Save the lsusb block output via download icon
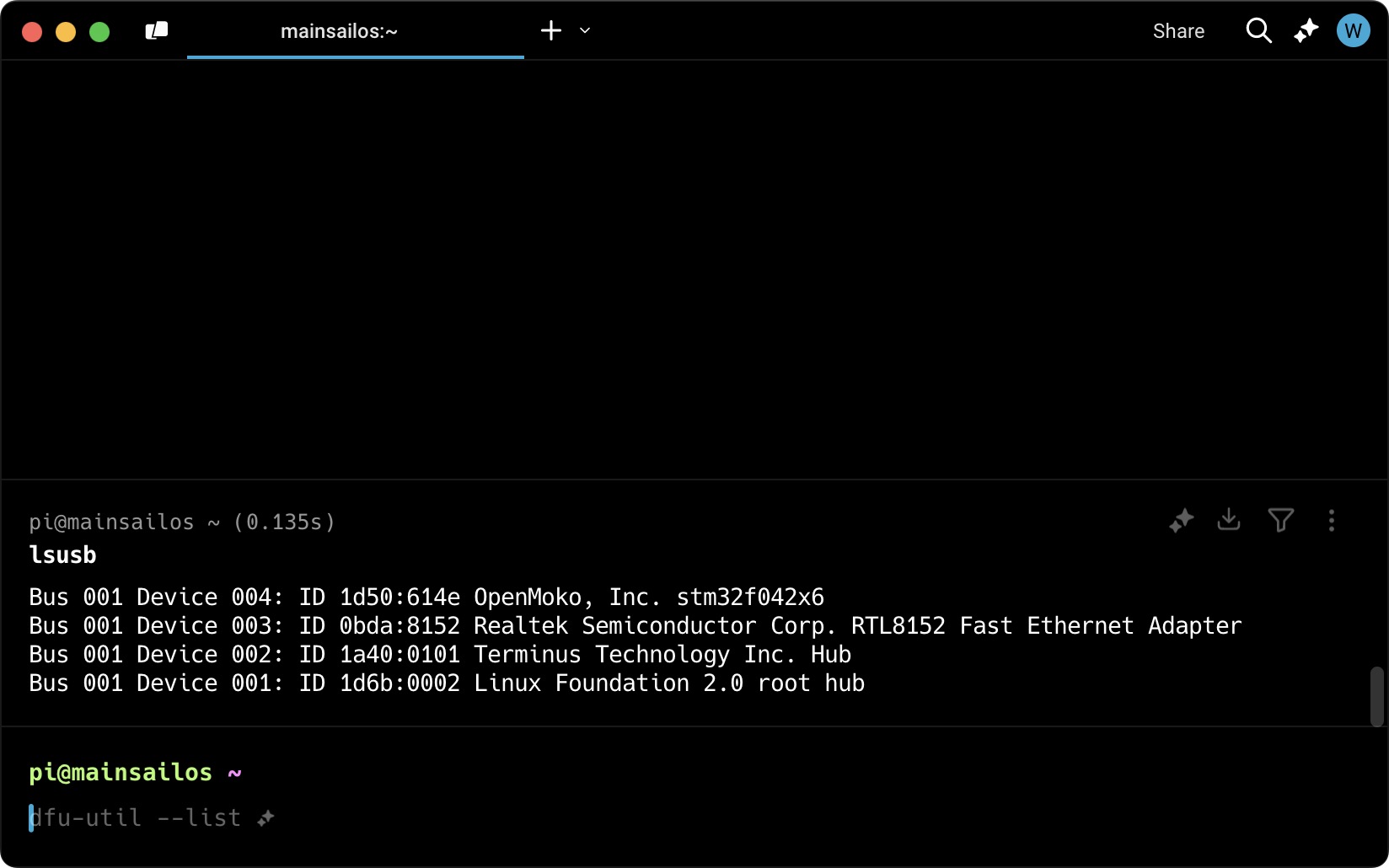The width and height of the screenshot is (1389, 868). pyautogui.click(x=1229, y=520)
